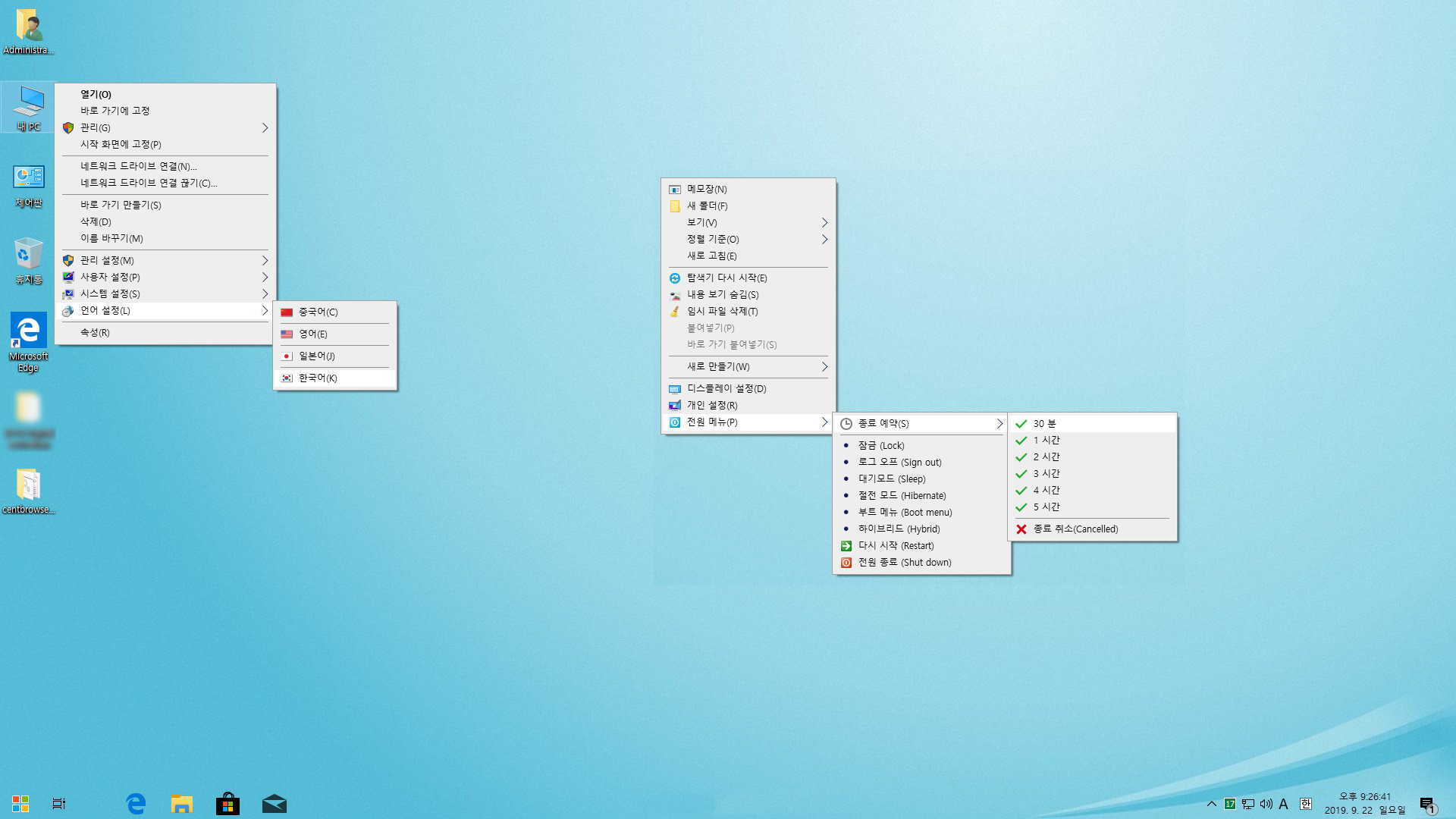
Task: Open 개인 설정(R)
Action: point(748,405)
